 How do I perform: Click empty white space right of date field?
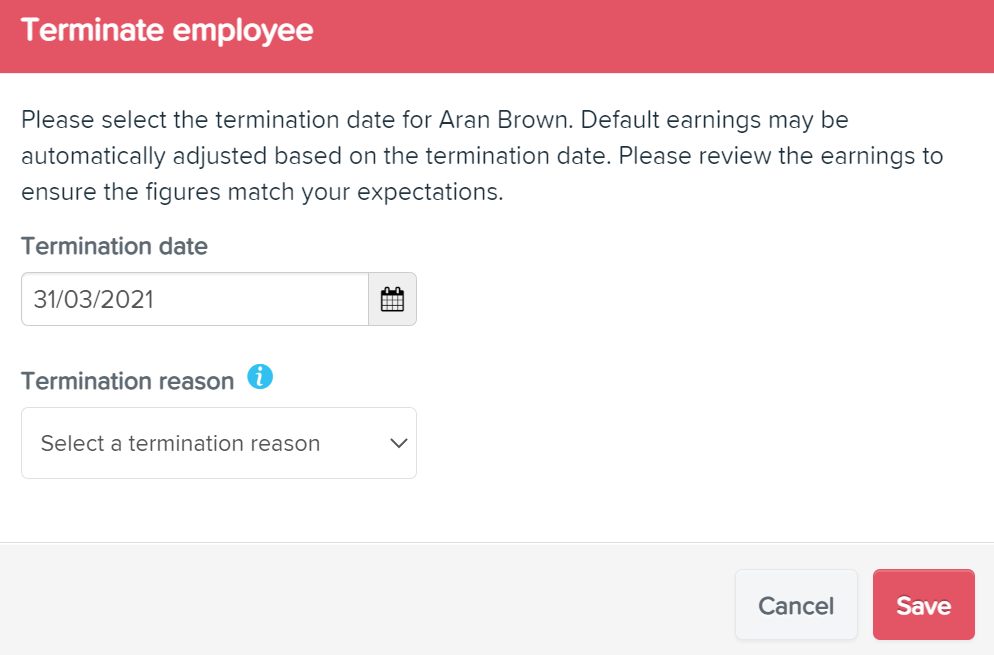[697, 299]
